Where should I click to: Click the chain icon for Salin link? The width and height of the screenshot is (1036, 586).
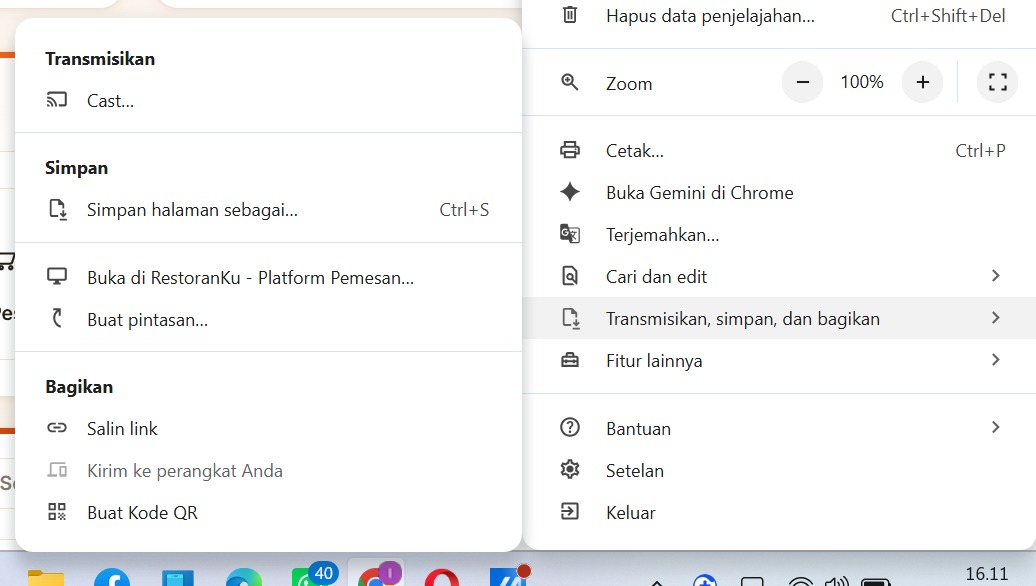tap(57, 427)
